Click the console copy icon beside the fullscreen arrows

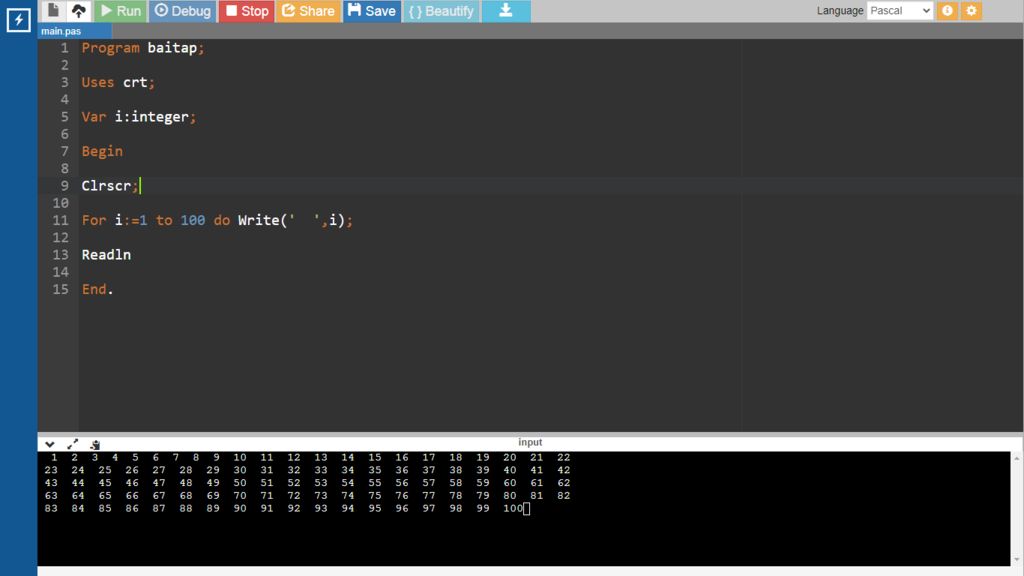(x=95, y=444)
